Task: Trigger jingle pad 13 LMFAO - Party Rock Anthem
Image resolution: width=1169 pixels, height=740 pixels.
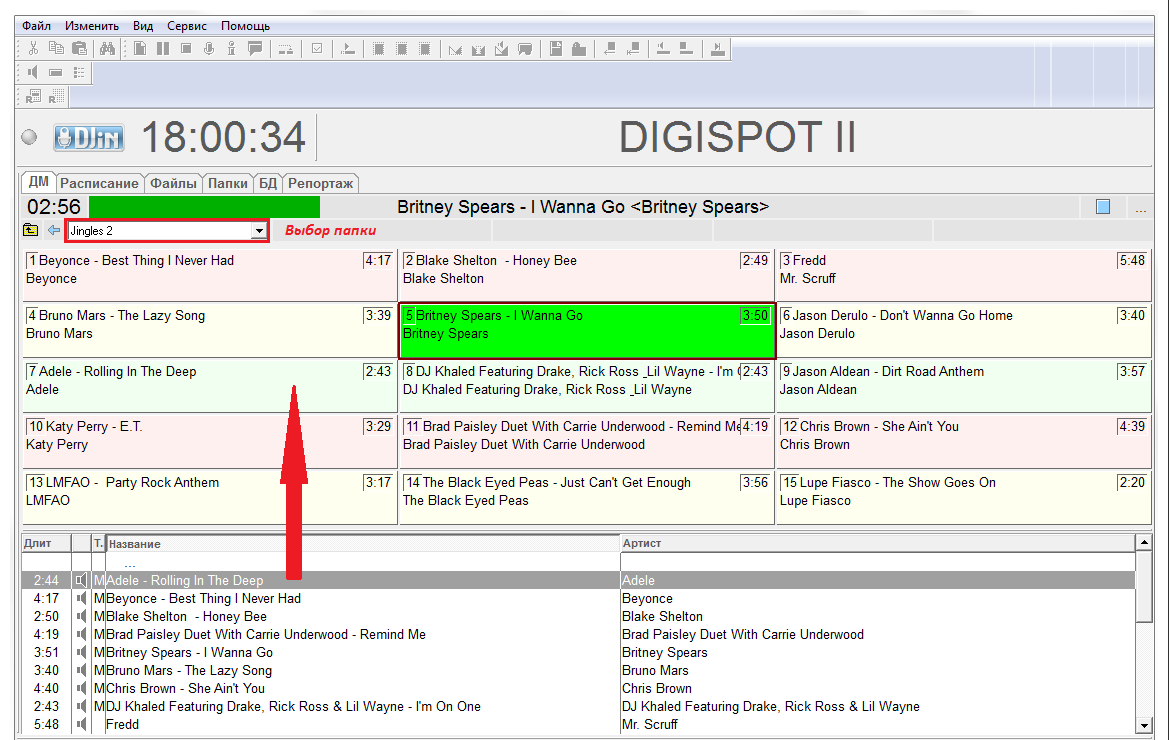Action: coord(209,497)
